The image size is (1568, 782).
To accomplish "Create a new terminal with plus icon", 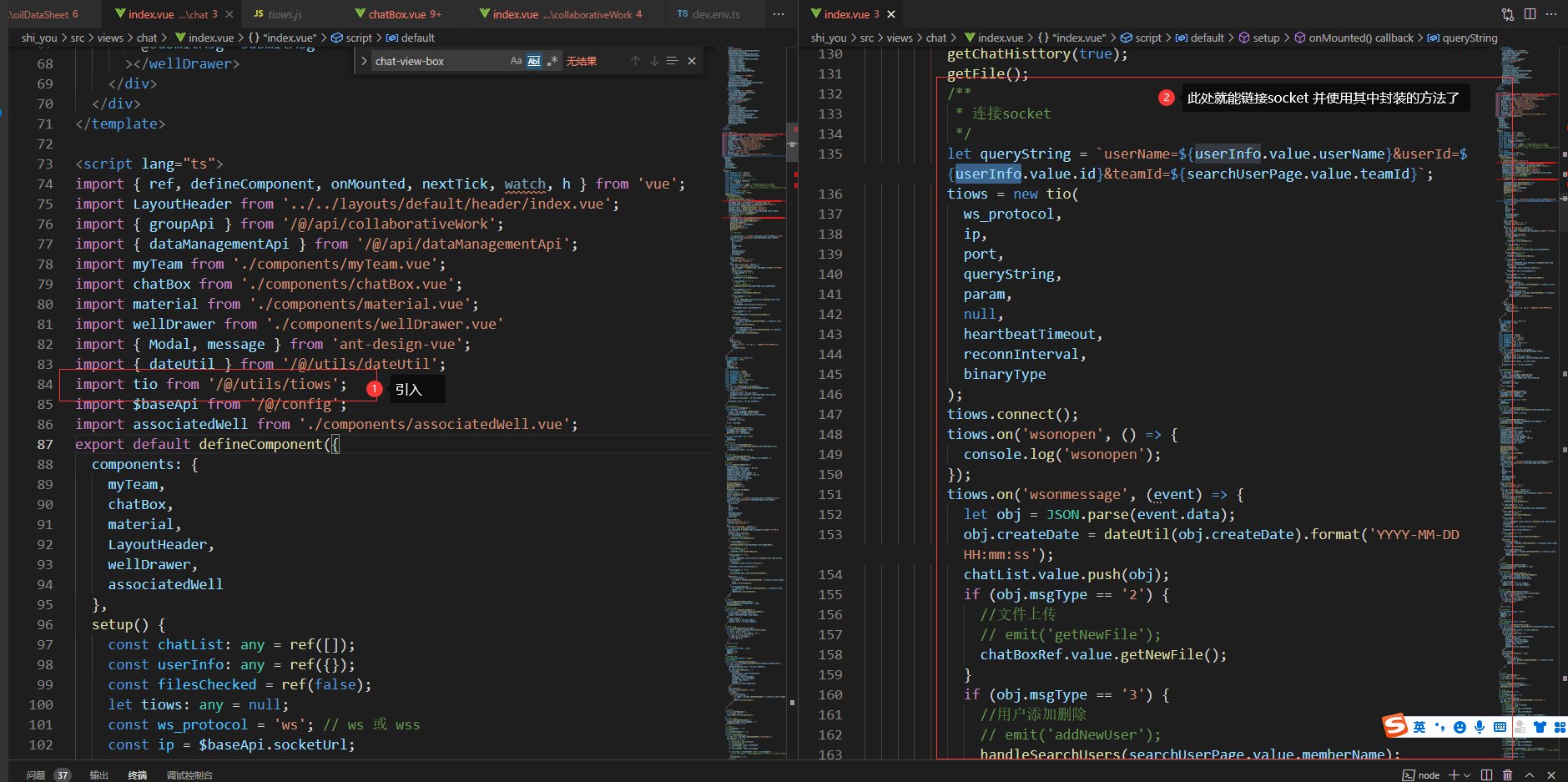I will pos(1455,774).
